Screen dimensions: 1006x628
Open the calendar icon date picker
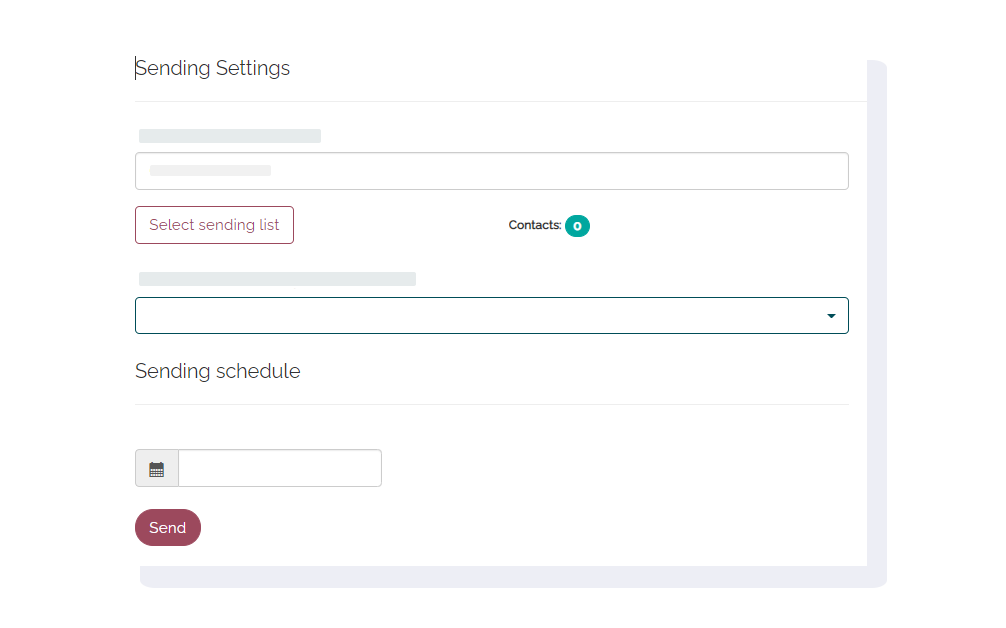157,469
